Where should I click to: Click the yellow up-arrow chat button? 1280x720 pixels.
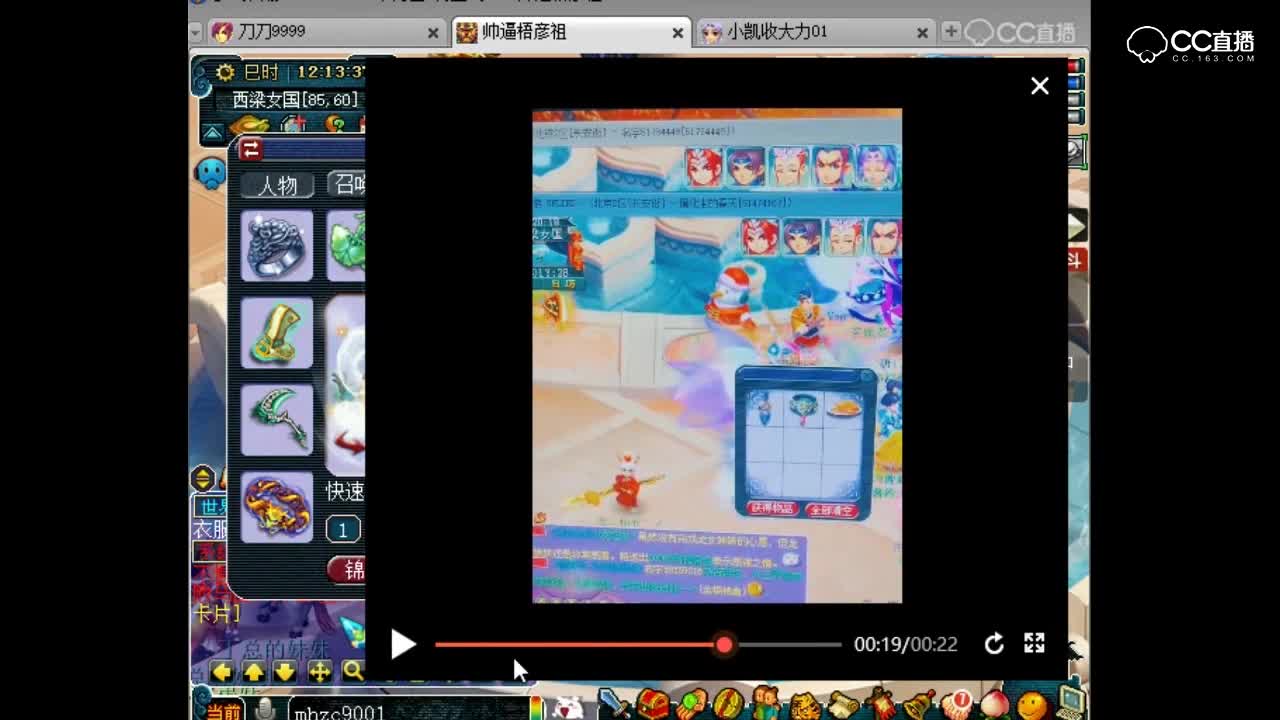click(x=254, y=672)
